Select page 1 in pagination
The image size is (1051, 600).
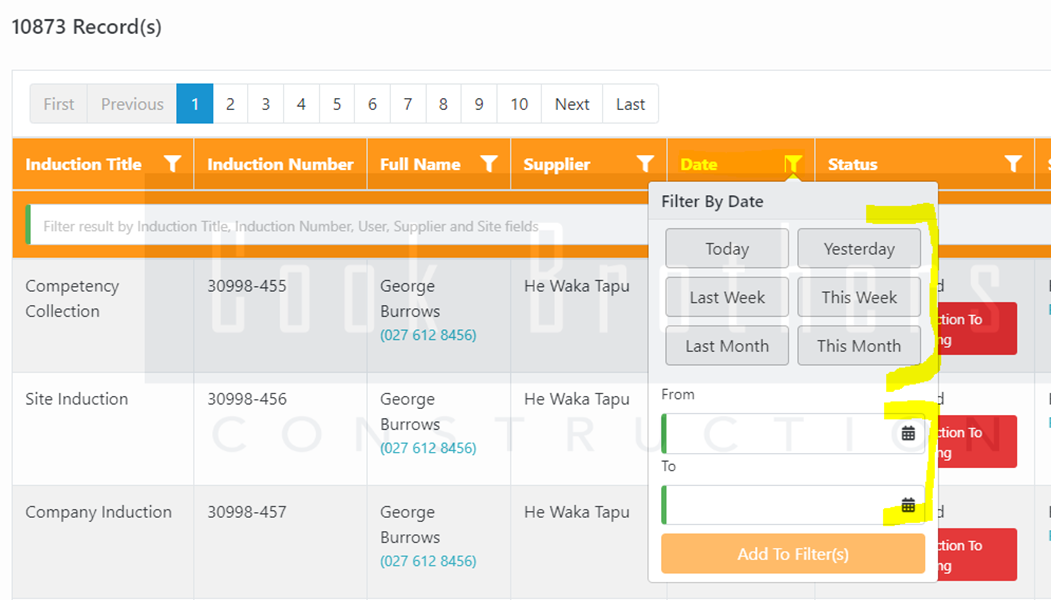click(x=195, y=104)
